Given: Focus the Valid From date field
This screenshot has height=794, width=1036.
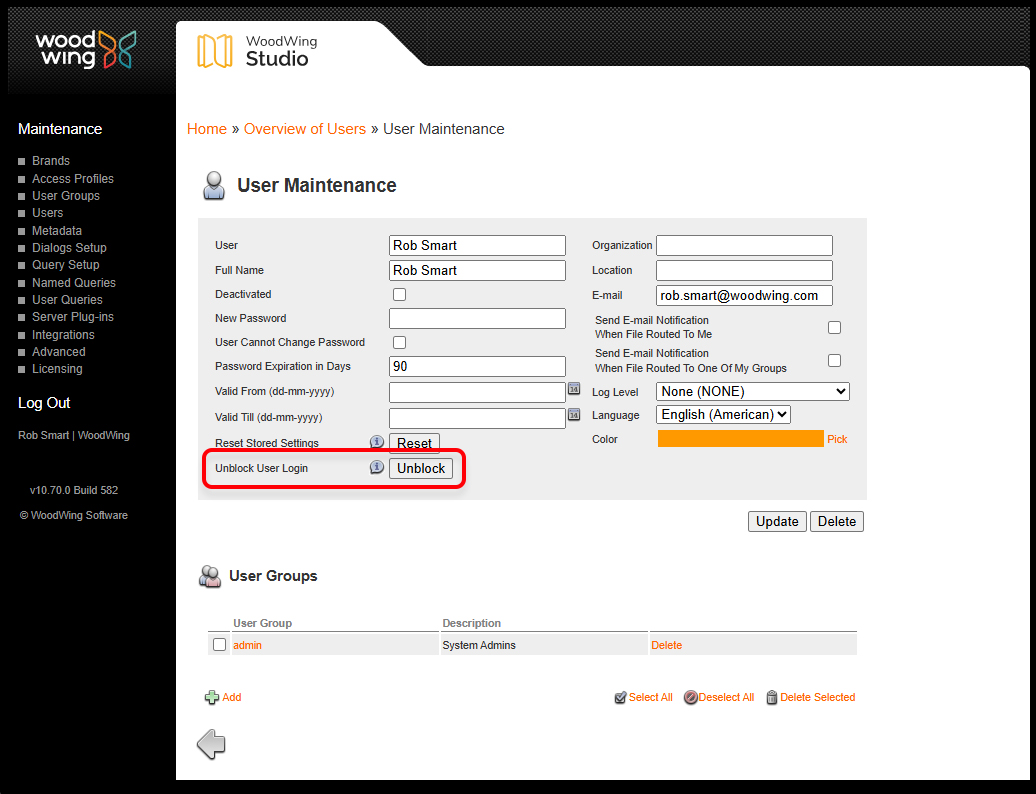Looking at the screenshot, I should tap(477, 392).
